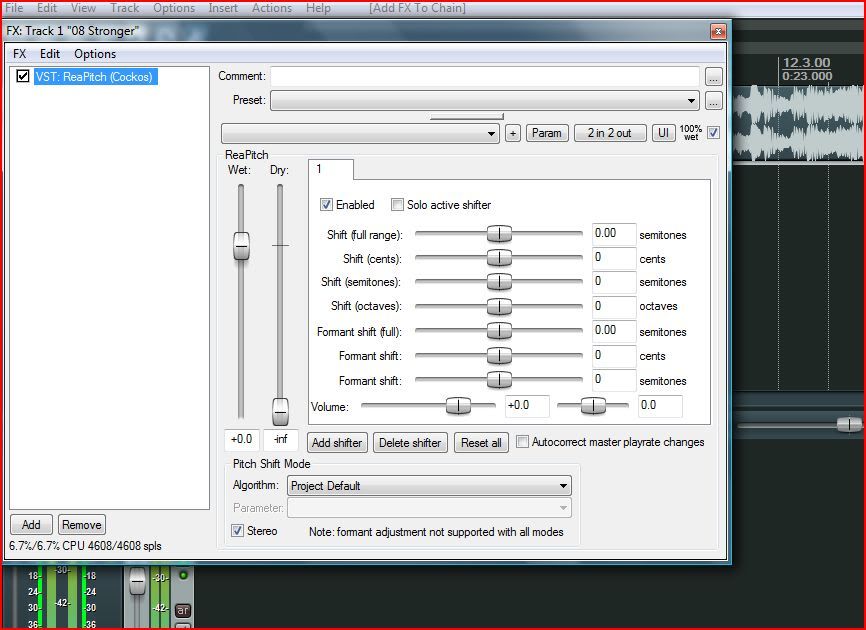866x630 pixels.
Task: Open the FX menu in the FX window
Action: (19, 54)
